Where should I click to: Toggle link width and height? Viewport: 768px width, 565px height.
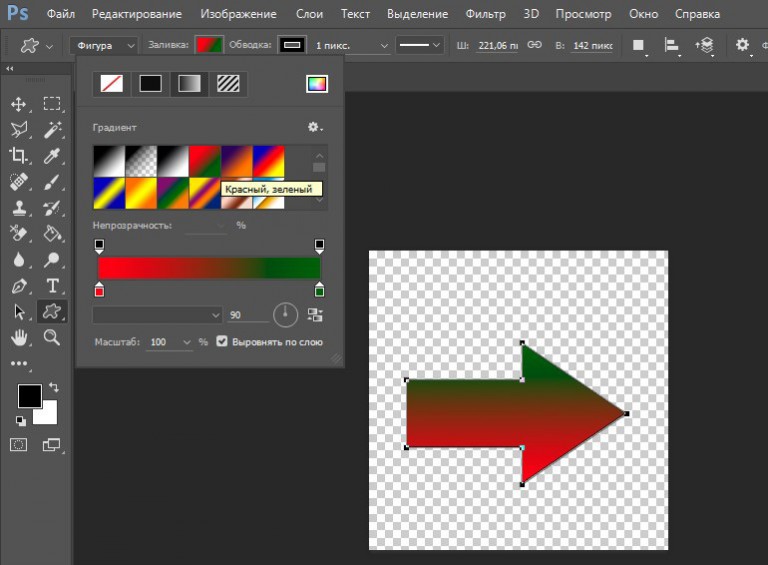click(x=534, y=45)
